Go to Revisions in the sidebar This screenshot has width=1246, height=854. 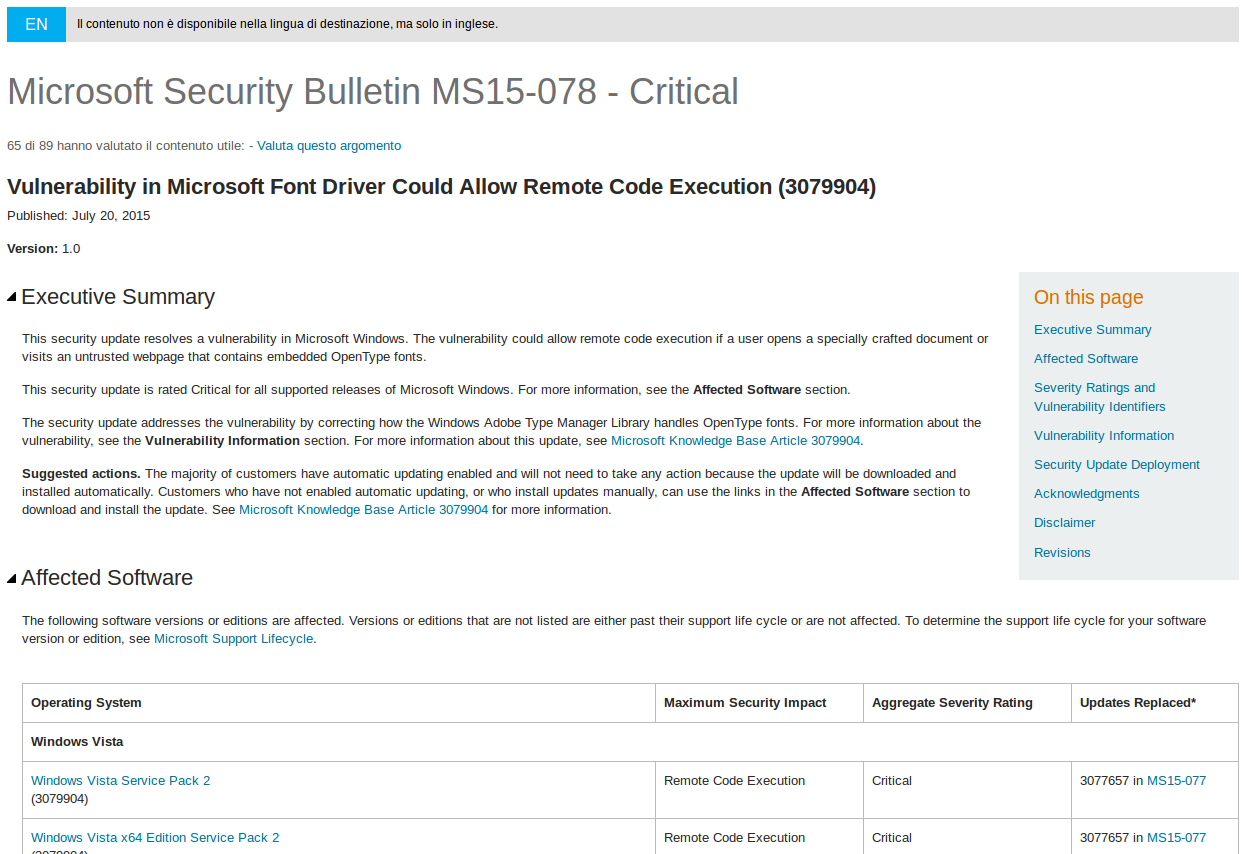point(1062,553)
